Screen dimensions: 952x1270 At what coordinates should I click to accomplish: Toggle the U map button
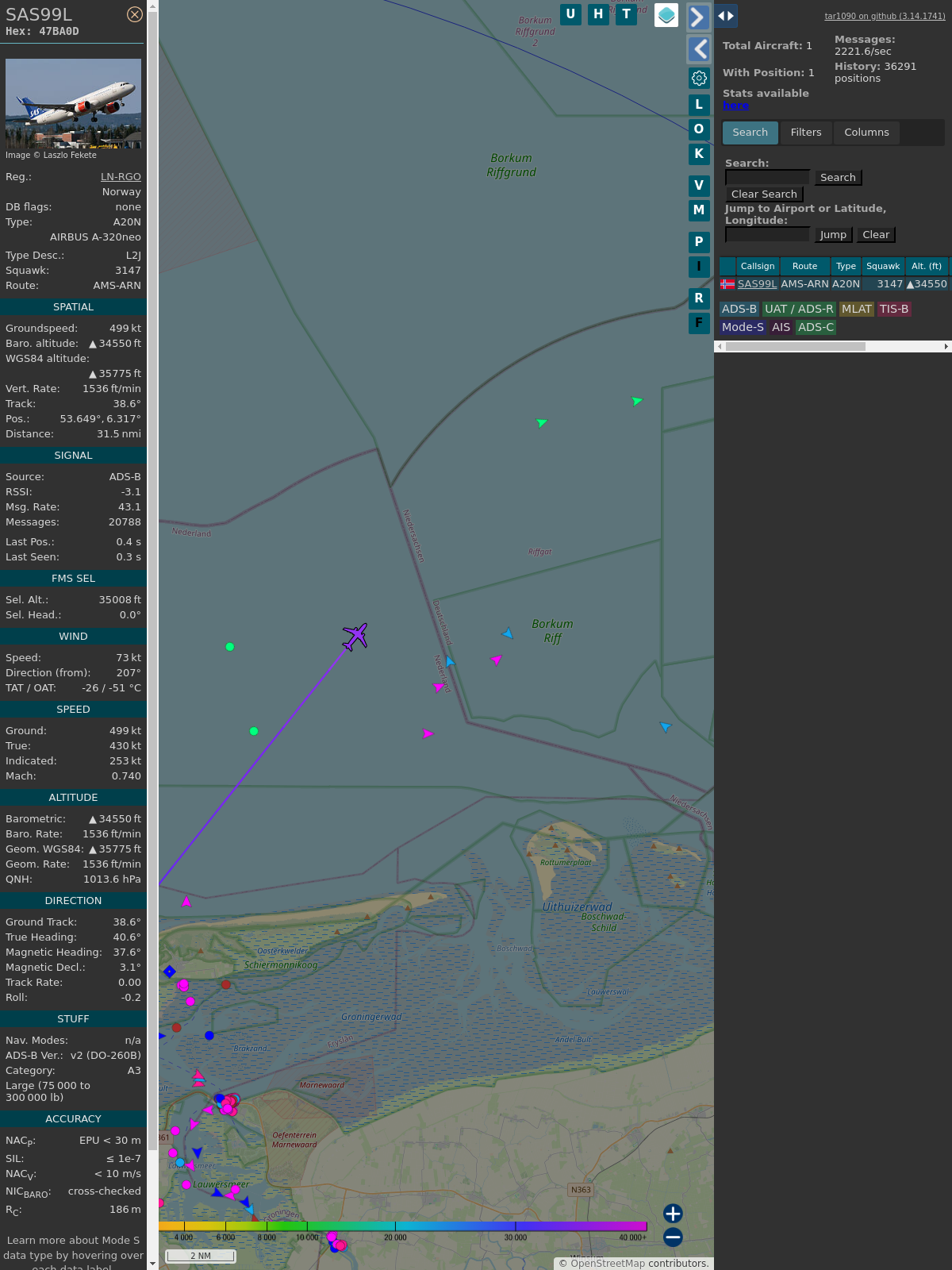pyautogui.click(x=570, y=14)
